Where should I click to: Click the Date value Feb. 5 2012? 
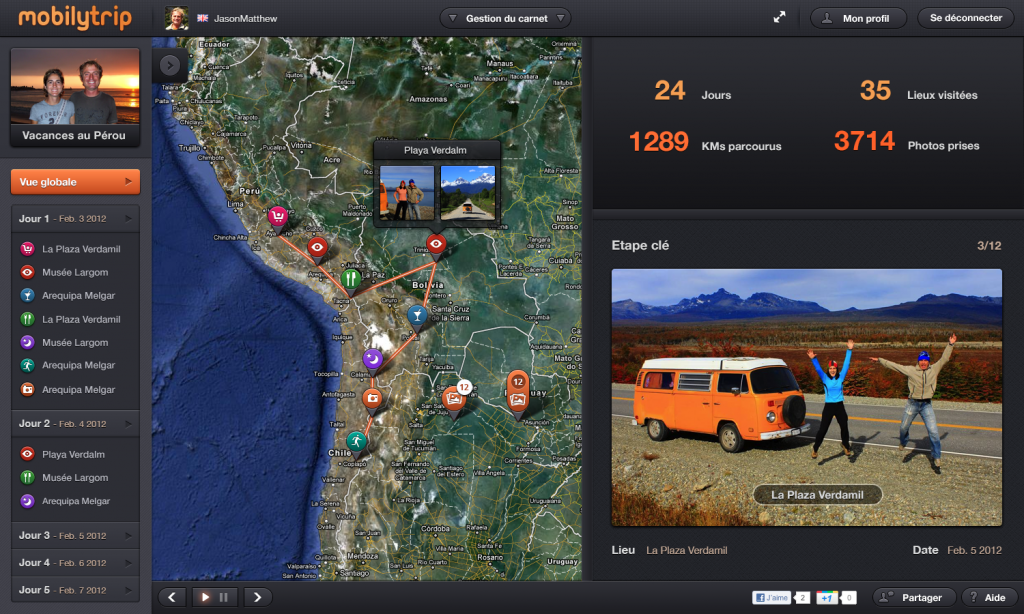pyautogui.click(x=974, y=550)
